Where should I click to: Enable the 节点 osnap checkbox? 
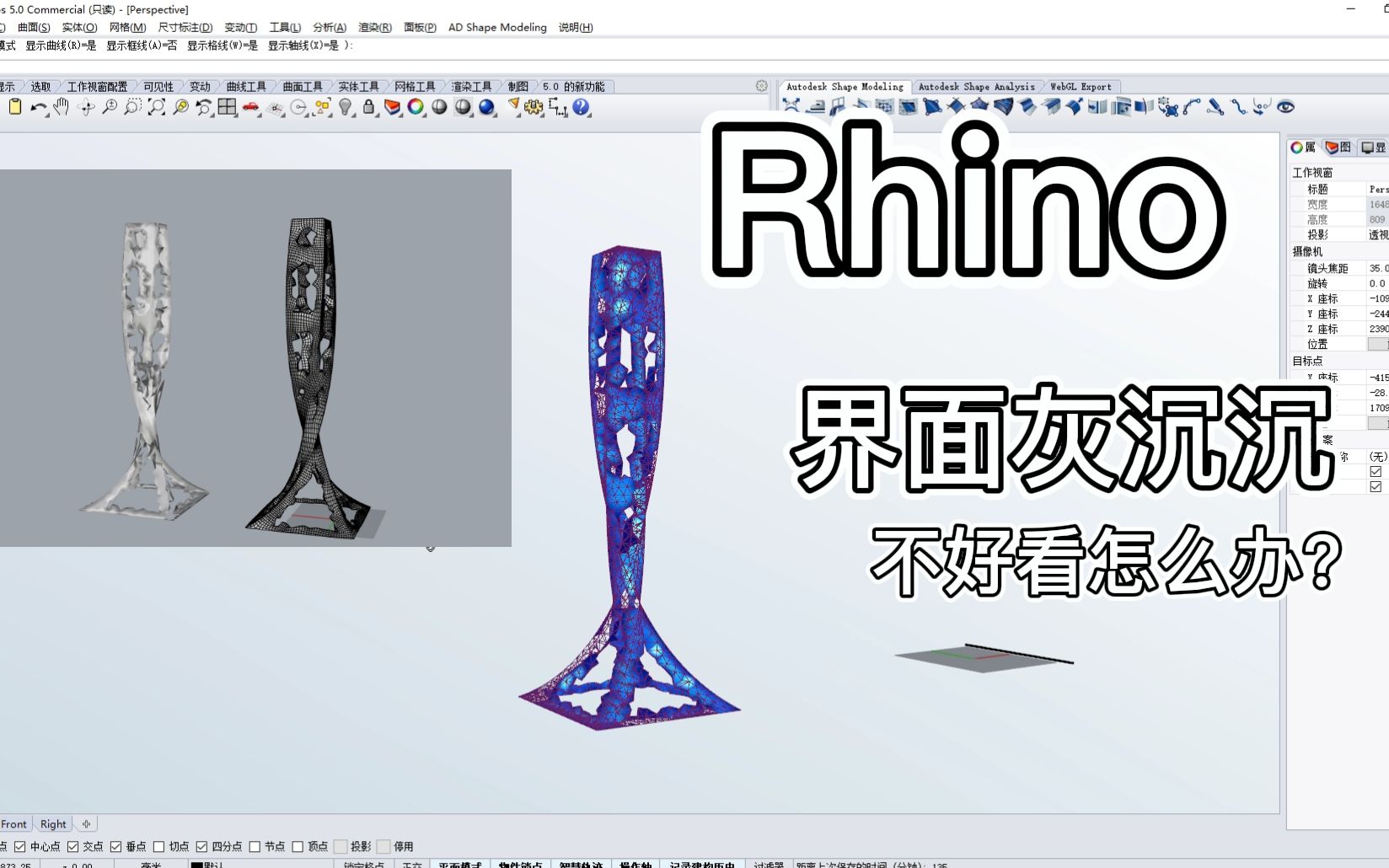(255, 846)
